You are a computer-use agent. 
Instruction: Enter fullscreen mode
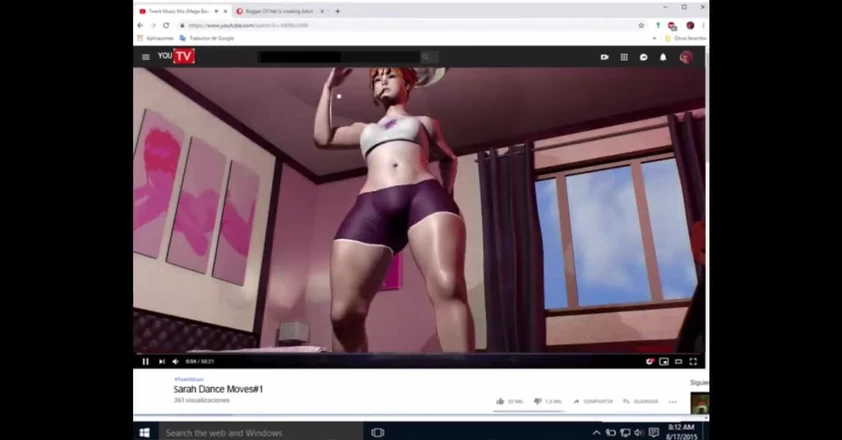click(693, 362)
